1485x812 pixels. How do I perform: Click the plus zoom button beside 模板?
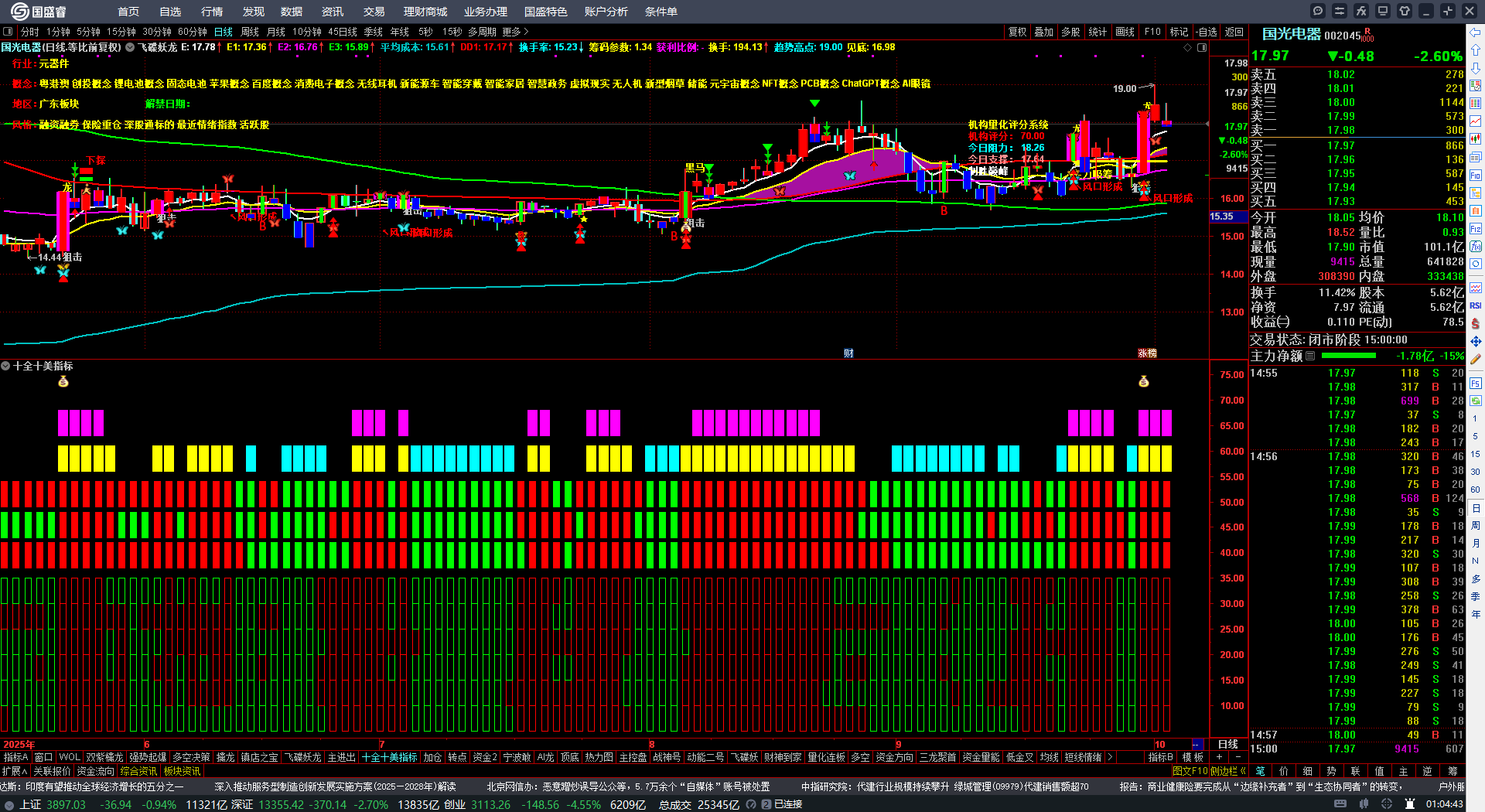1219,757
